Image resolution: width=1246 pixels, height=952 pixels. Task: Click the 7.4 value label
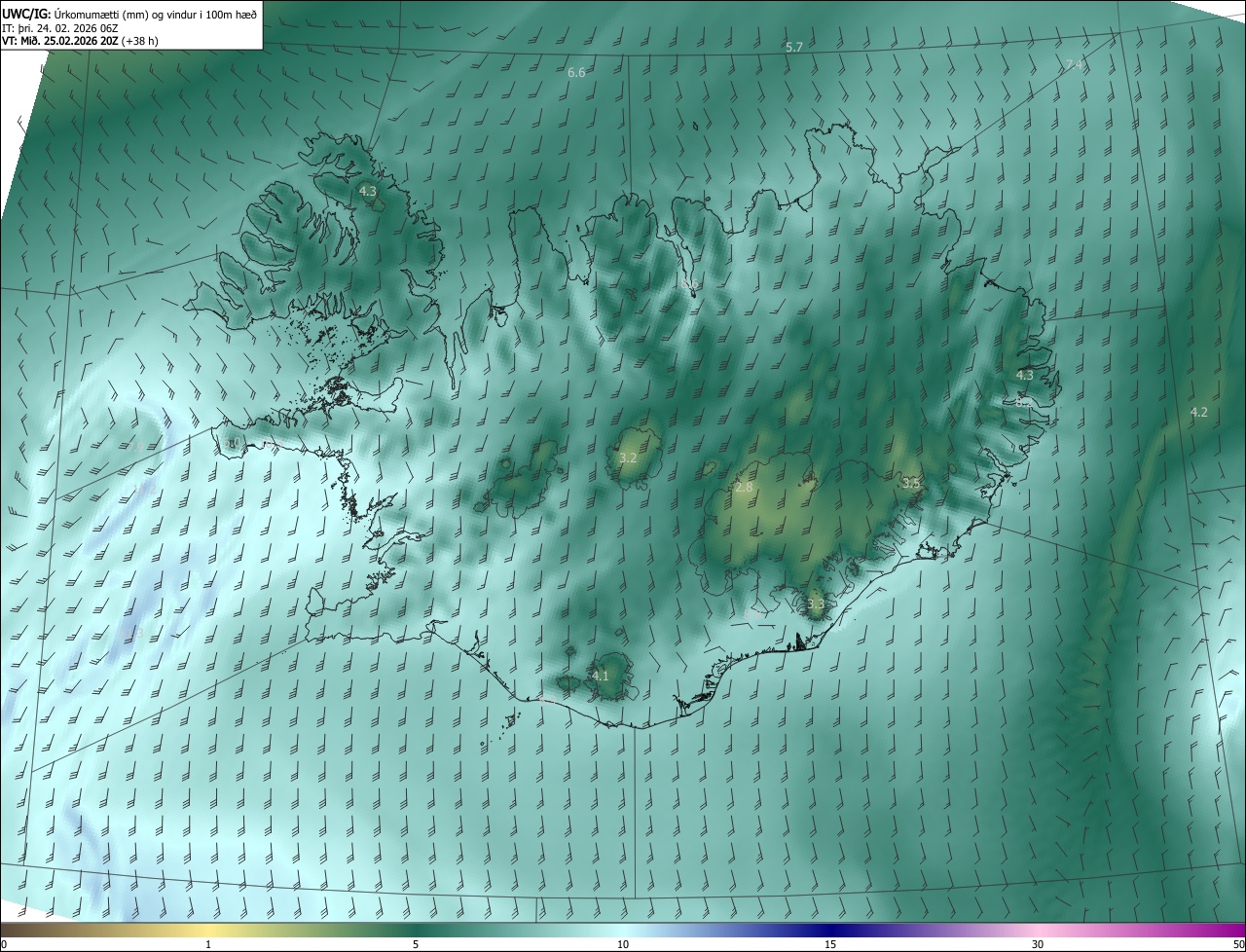[x=1074, y=64]
